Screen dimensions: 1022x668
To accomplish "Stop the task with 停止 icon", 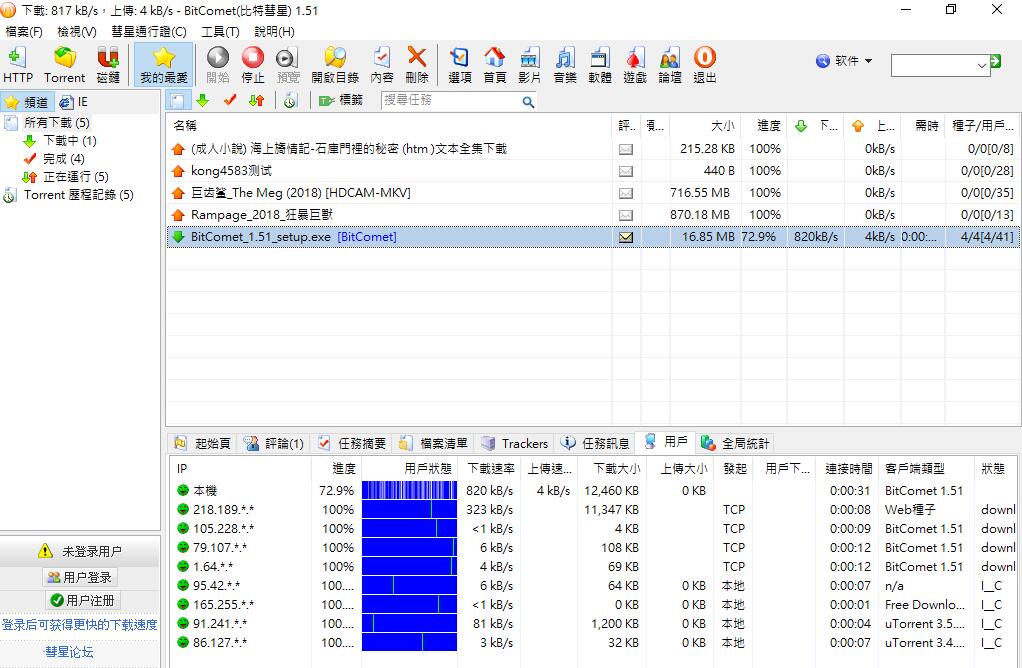I will tap(253, 65).
